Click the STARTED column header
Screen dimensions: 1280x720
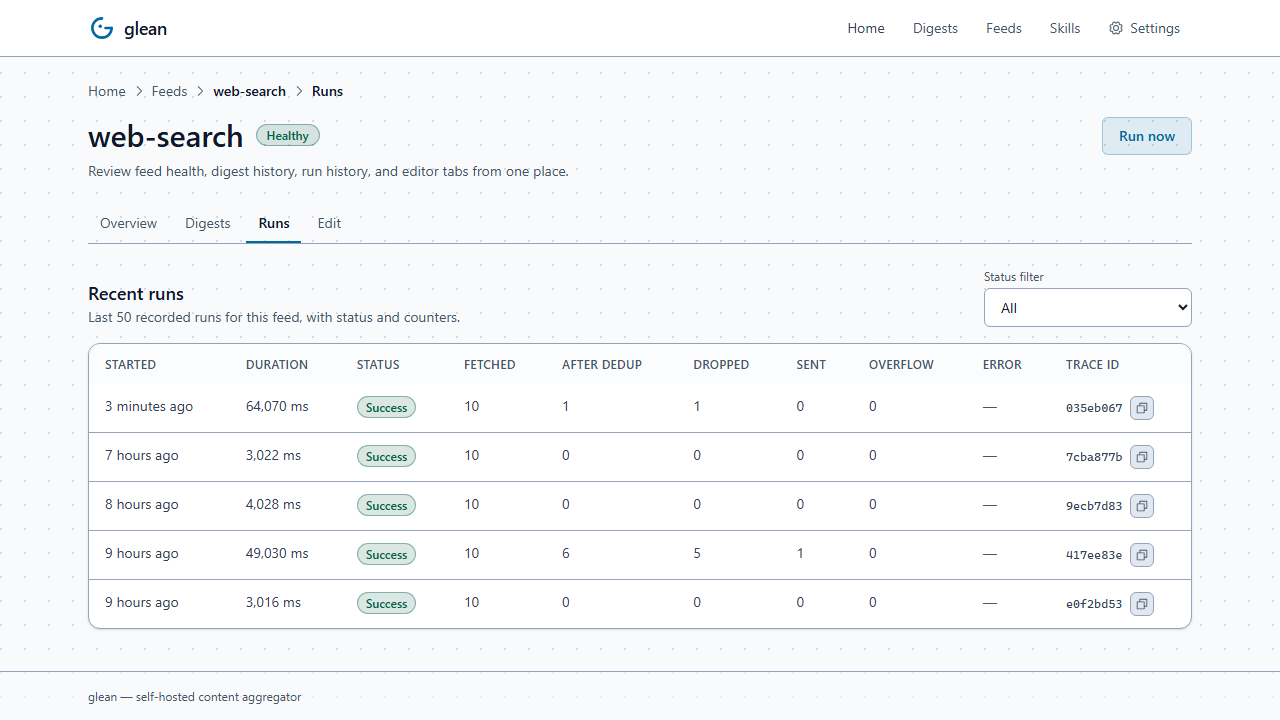(131, 365)
